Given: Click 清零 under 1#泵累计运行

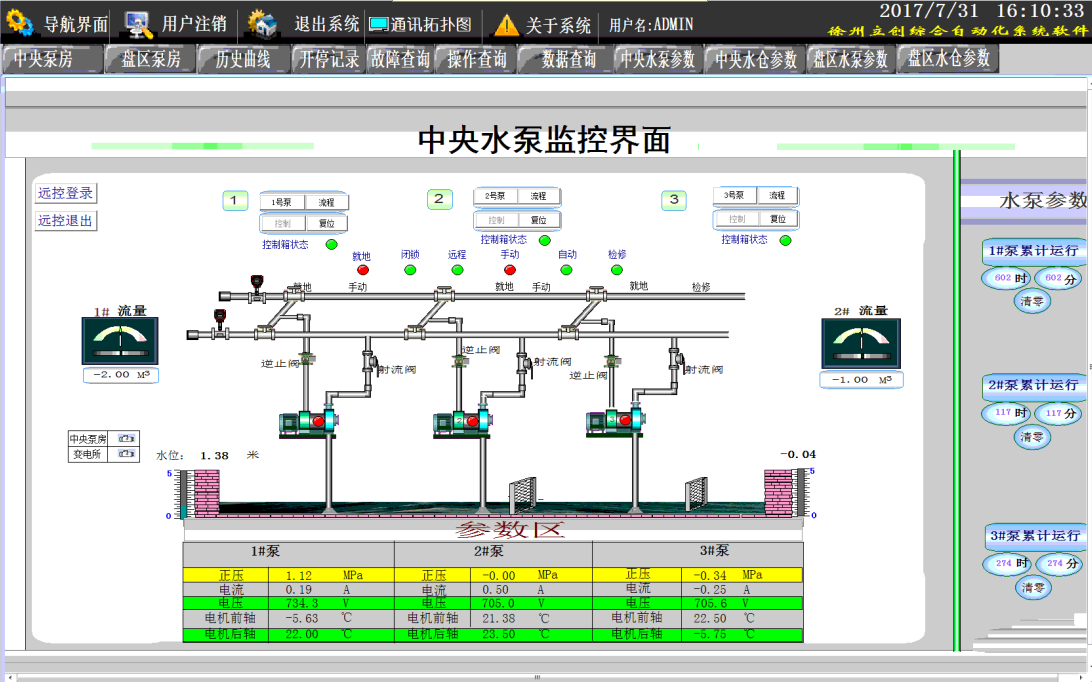Looking at the screenshot, I should pyautogui.click(x=1033, y=301).
